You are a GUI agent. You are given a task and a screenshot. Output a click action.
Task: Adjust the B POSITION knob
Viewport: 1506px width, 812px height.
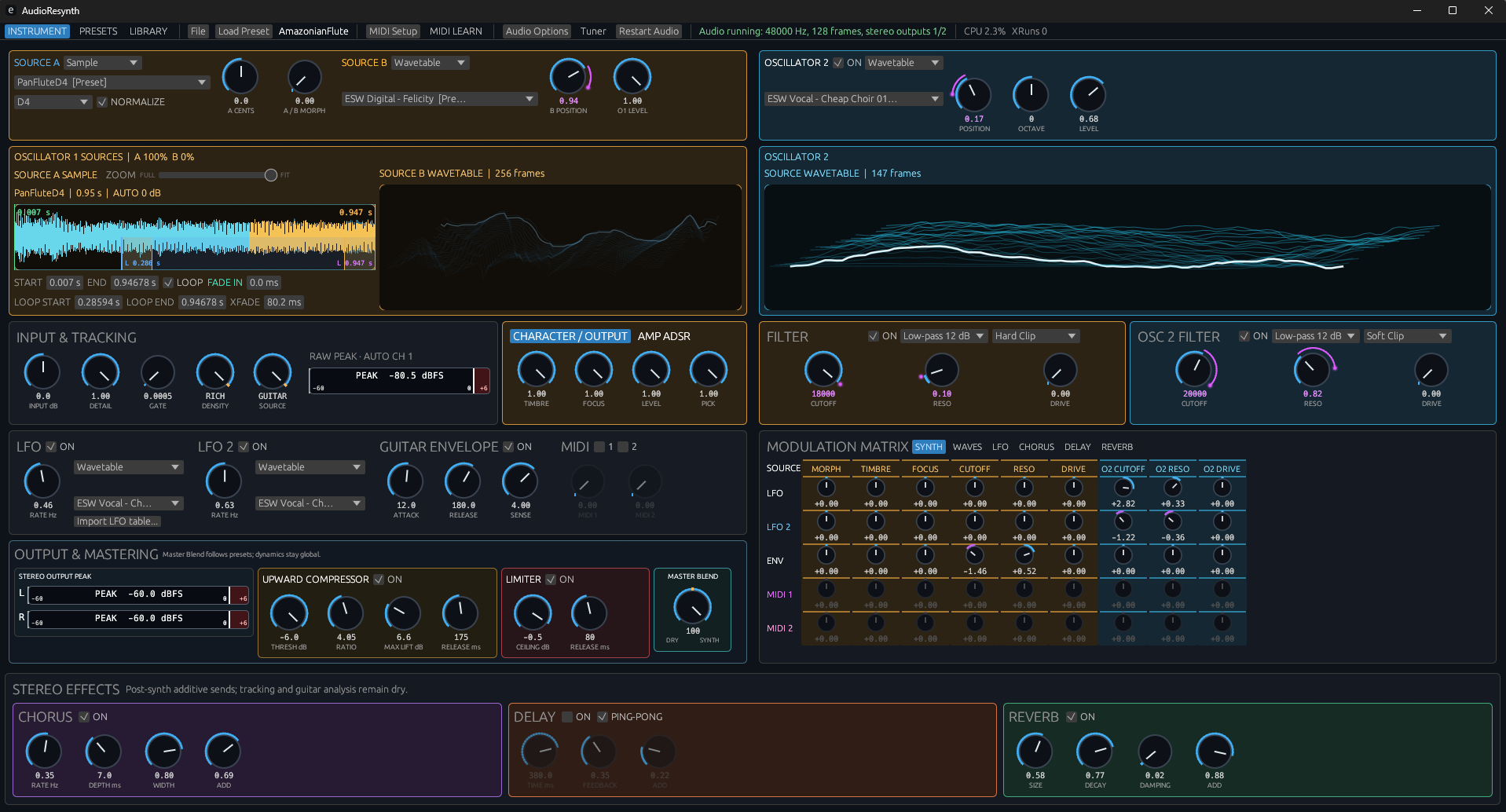coord(569,77)
